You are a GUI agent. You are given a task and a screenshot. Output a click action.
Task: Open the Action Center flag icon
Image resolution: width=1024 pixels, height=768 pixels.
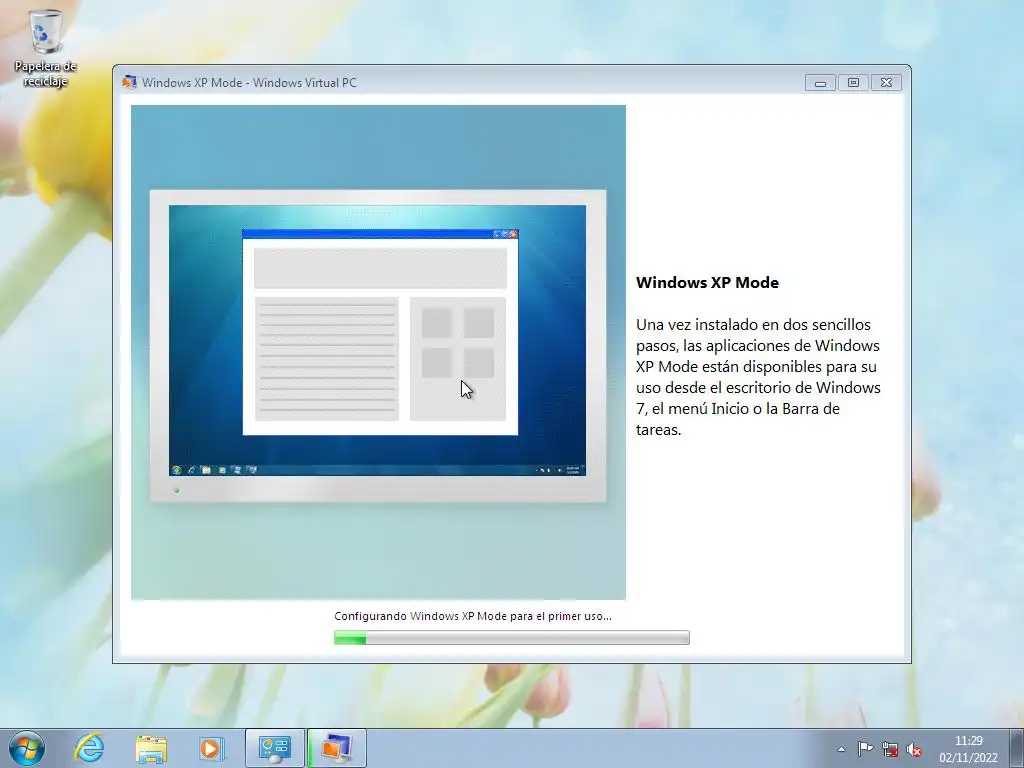(865, 749)
